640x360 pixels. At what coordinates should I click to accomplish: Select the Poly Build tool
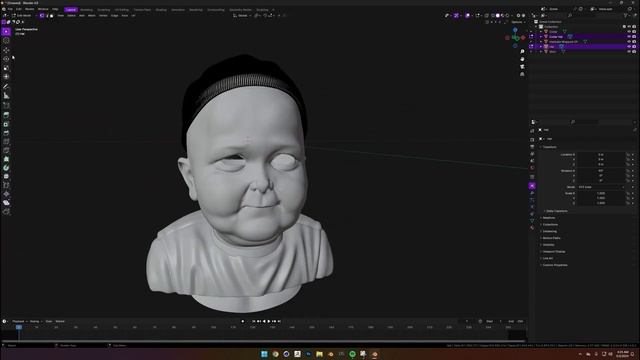(x=6, y=159)
